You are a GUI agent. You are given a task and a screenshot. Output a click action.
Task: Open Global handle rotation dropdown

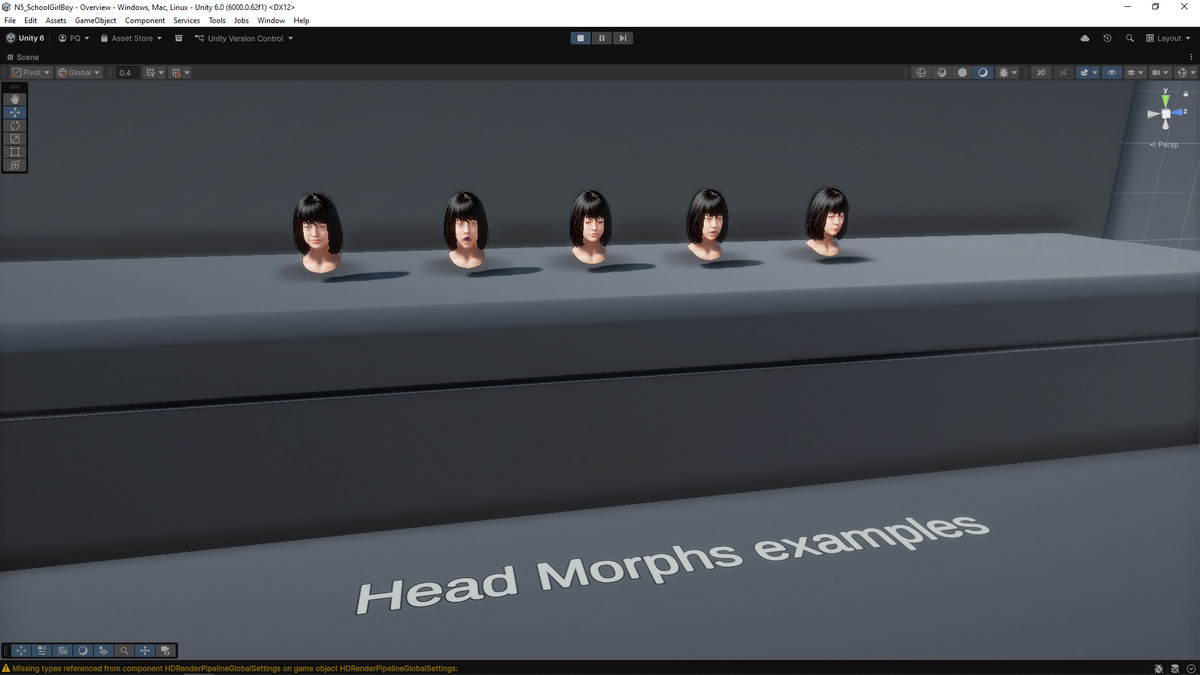(79, 72)
